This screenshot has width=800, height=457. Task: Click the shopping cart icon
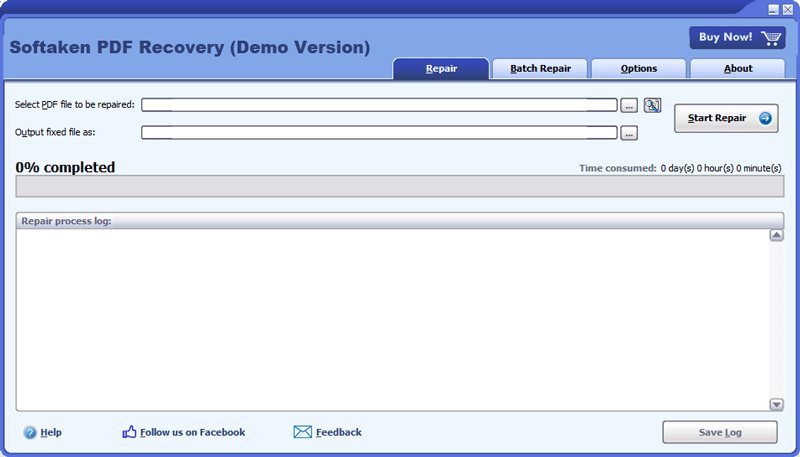coord(771,38)
